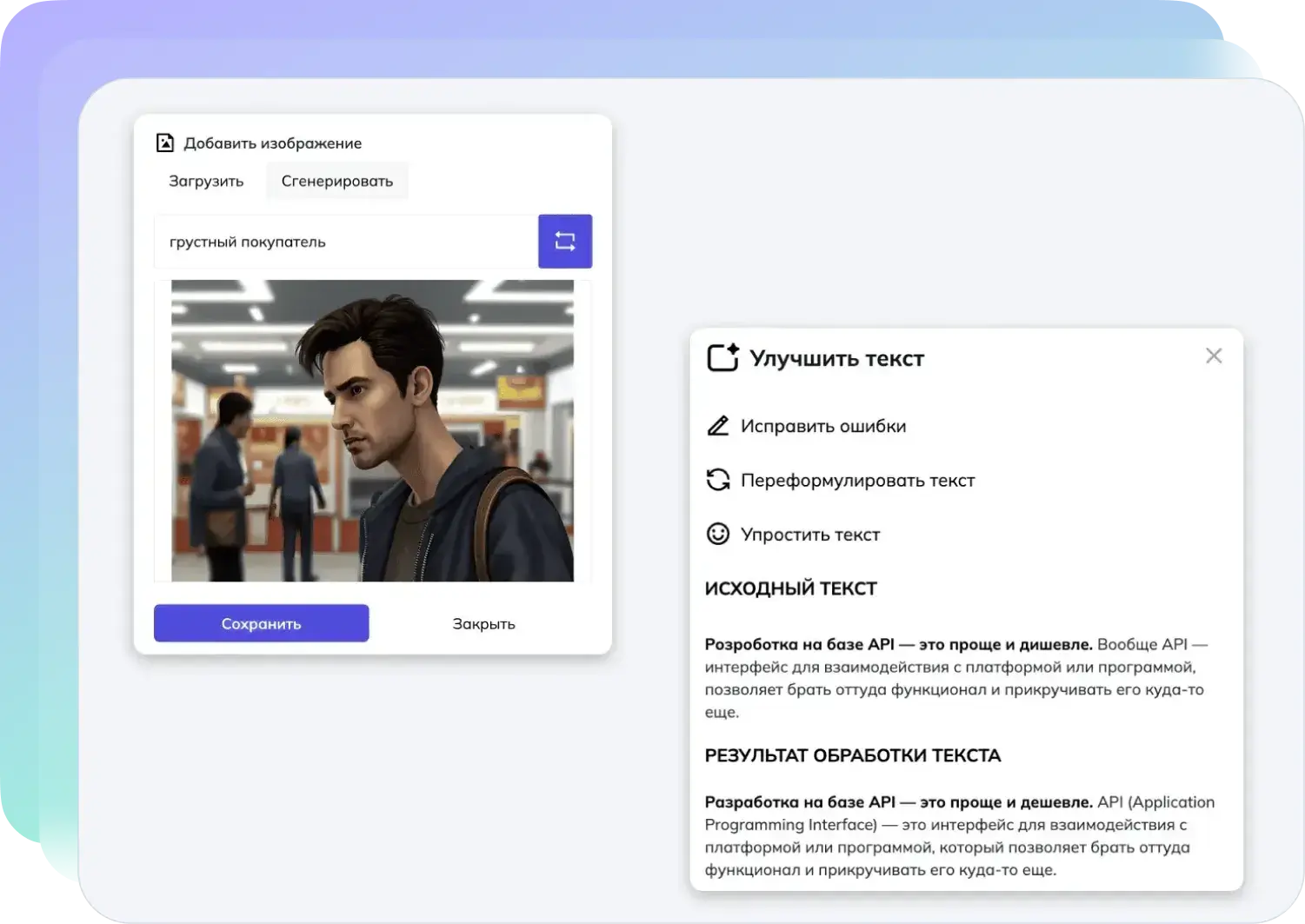The height and width of the screenshot is (924, 1305).
Task: Click the Закрыть button
Action: pos(484,623)
